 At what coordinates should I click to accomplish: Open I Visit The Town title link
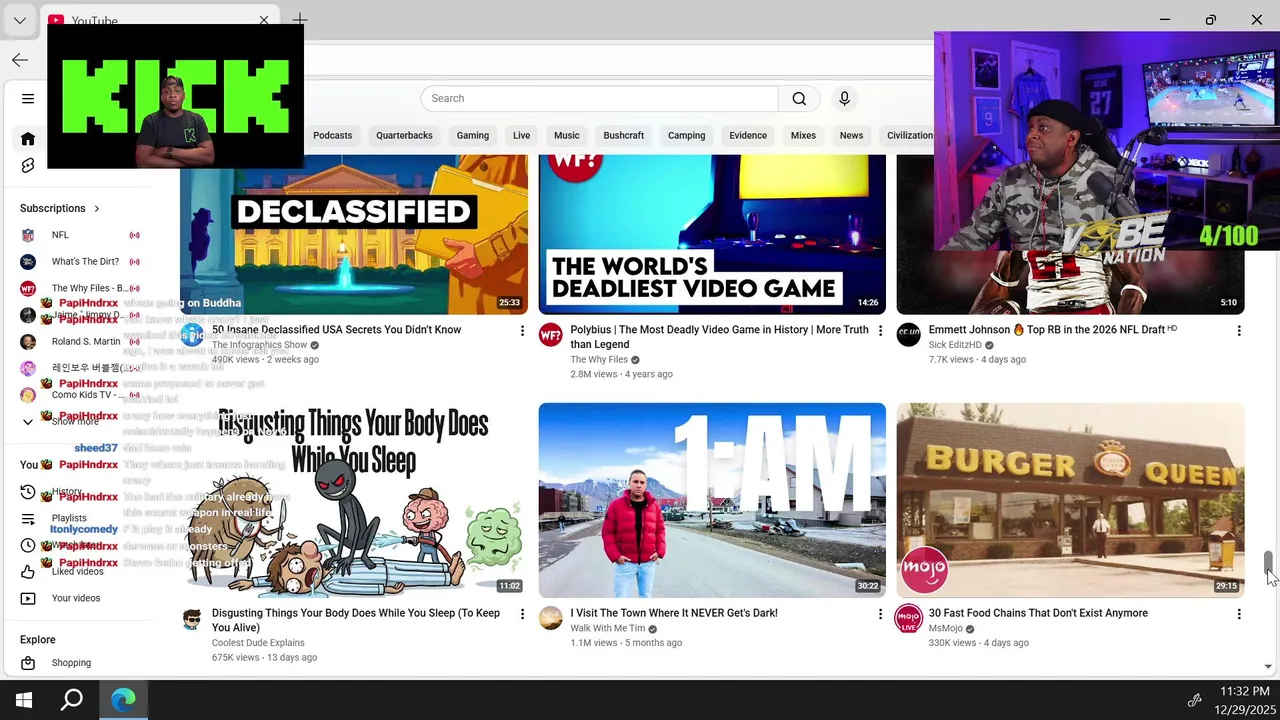[x=674, y=613]
